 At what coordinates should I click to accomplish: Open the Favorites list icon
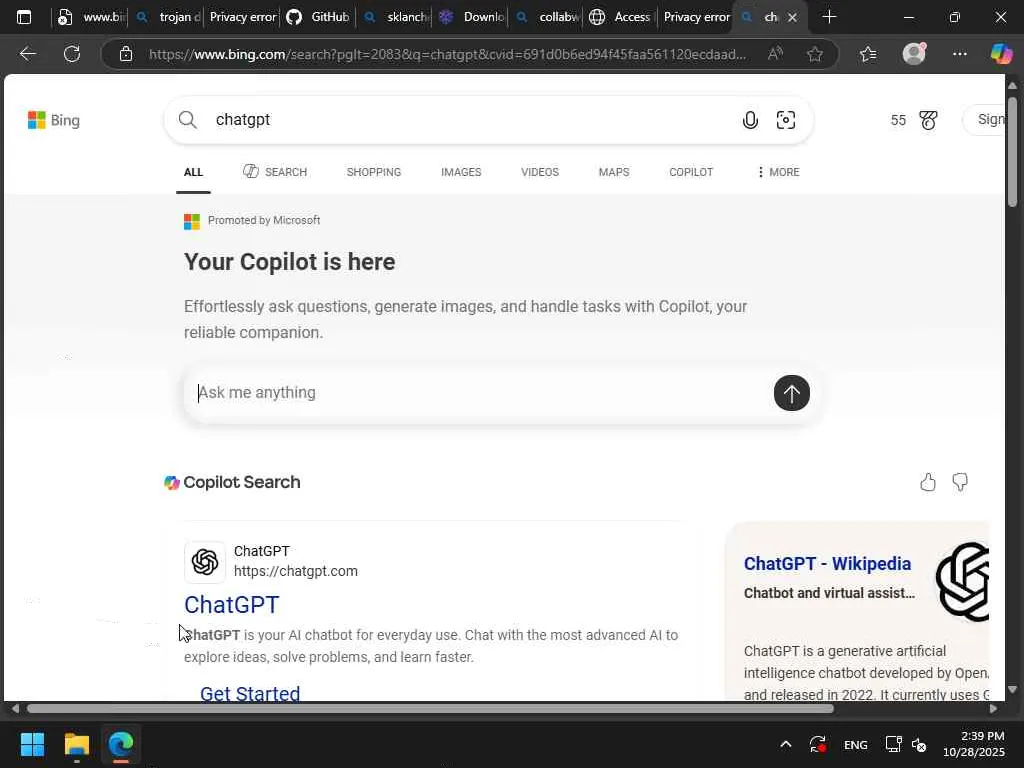(868, 54)
